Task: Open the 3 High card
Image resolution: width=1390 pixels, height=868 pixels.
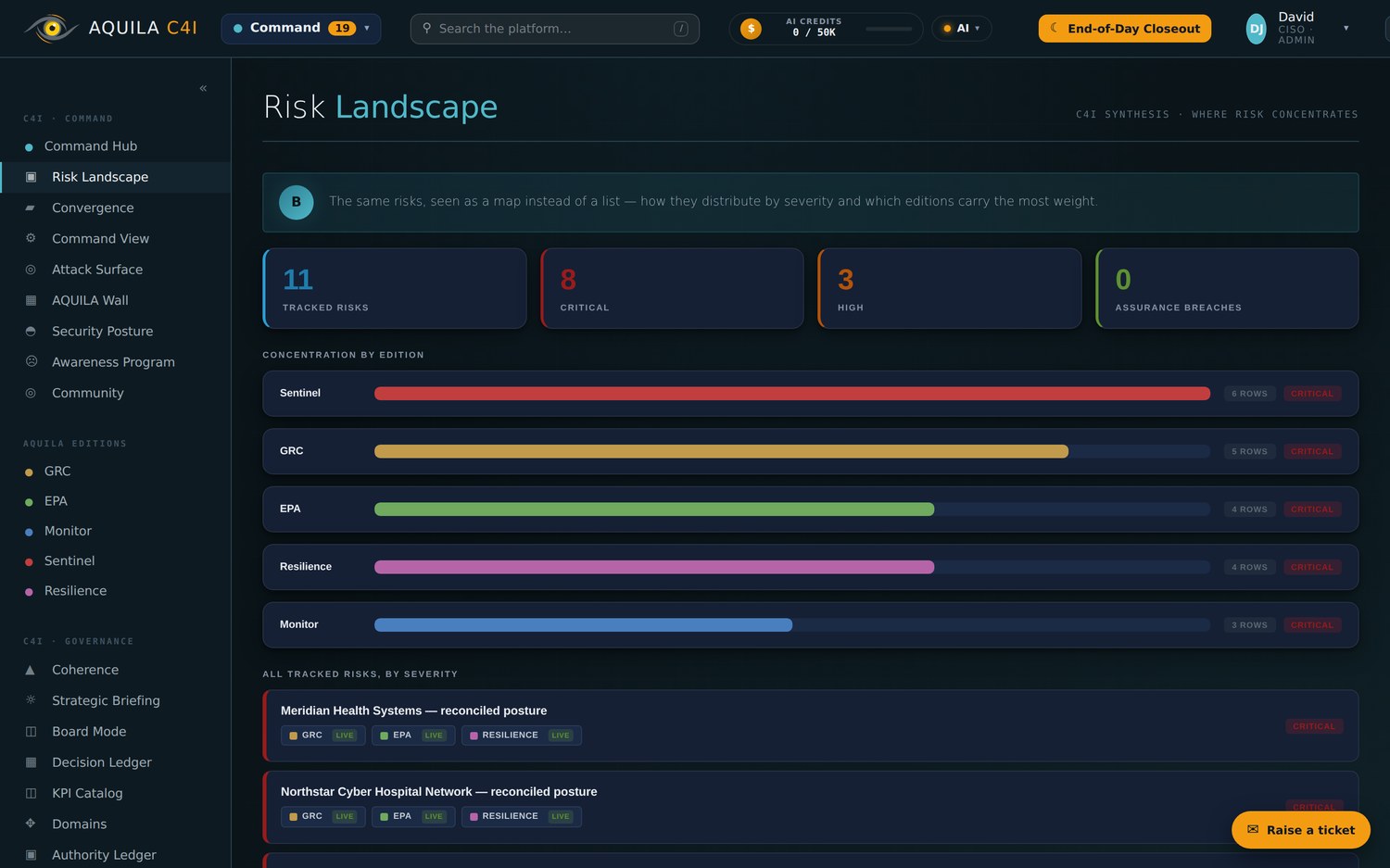Action: (950, 288)
